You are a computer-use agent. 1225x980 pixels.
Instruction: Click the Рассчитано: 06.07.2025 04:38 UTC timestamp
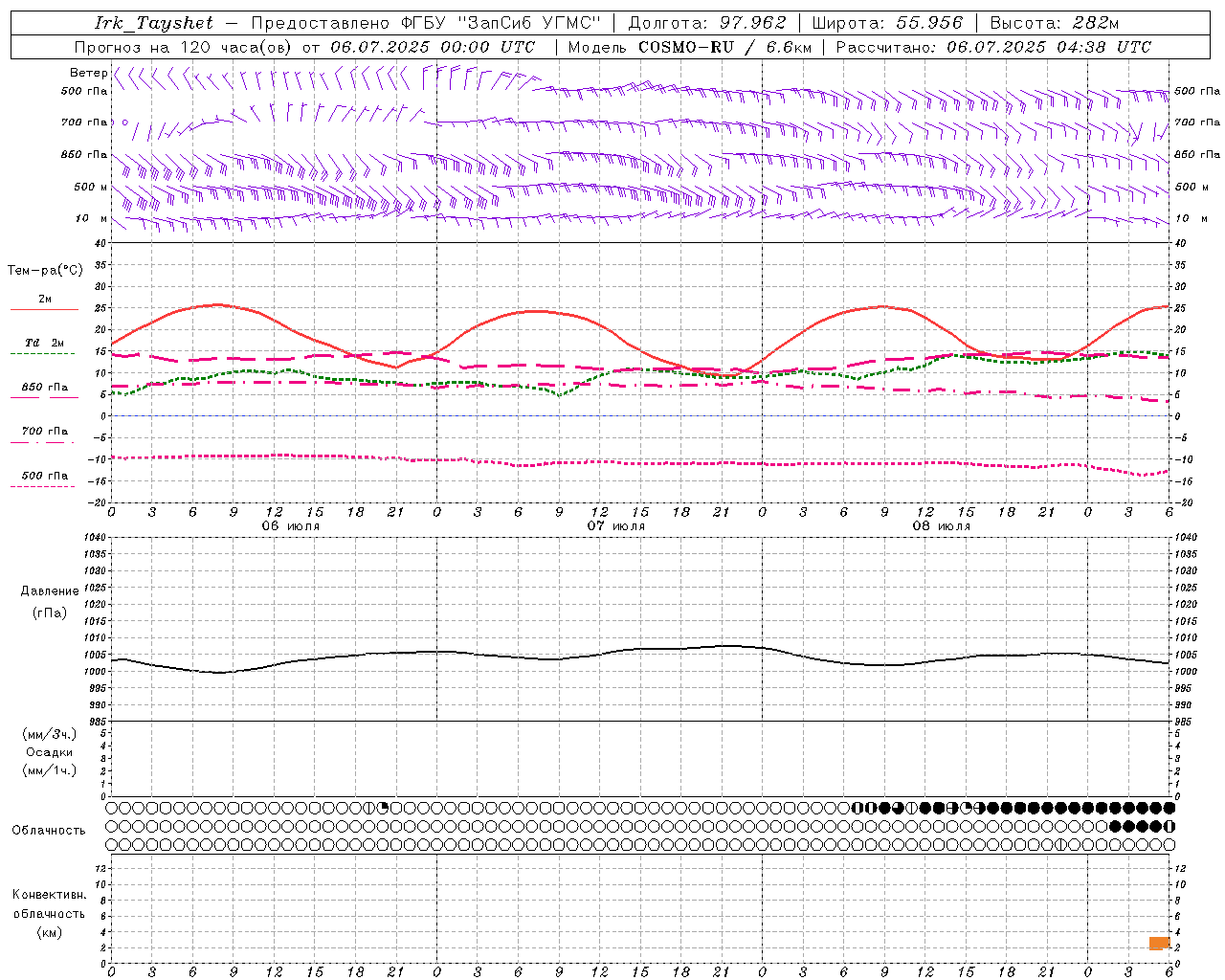coord(993,47)
